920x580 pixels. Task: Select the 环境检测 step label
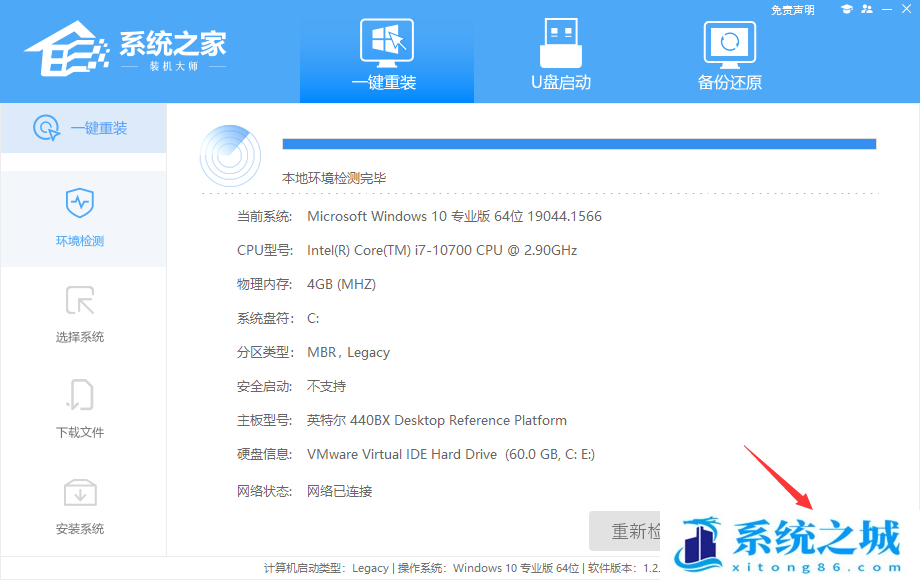pos(80,241)
